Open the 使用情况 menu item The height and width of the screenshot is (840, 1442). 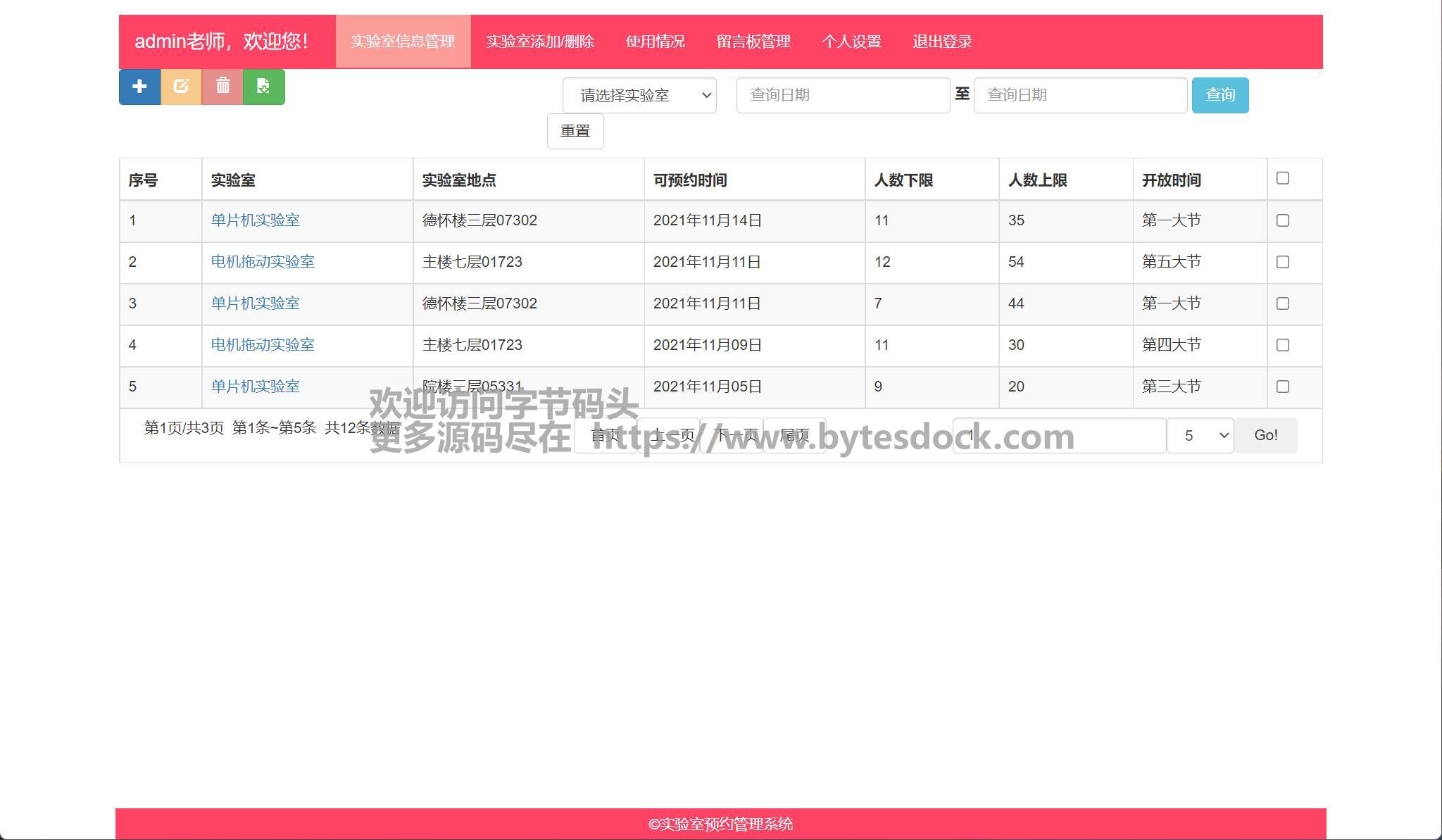pos(655,42)
